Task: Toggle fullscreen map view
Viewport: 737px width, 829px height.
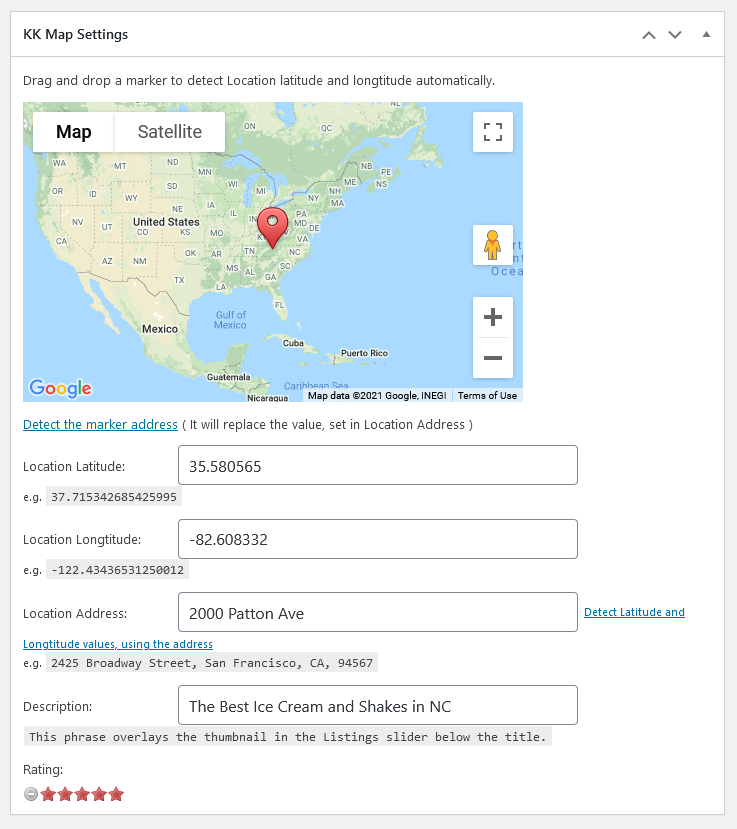Action: [492, 132]
